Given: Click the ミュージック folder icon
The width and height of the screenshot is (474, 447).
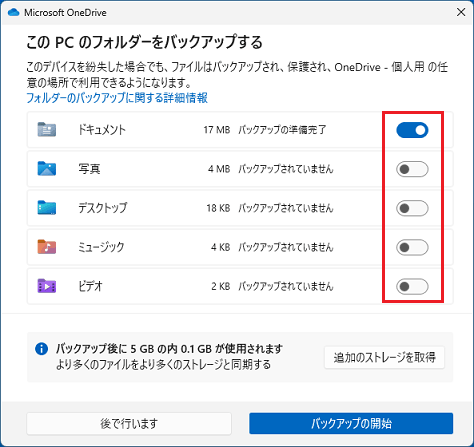Looking at the screenshot, I should pyautogui.click(x=47, y=247).
